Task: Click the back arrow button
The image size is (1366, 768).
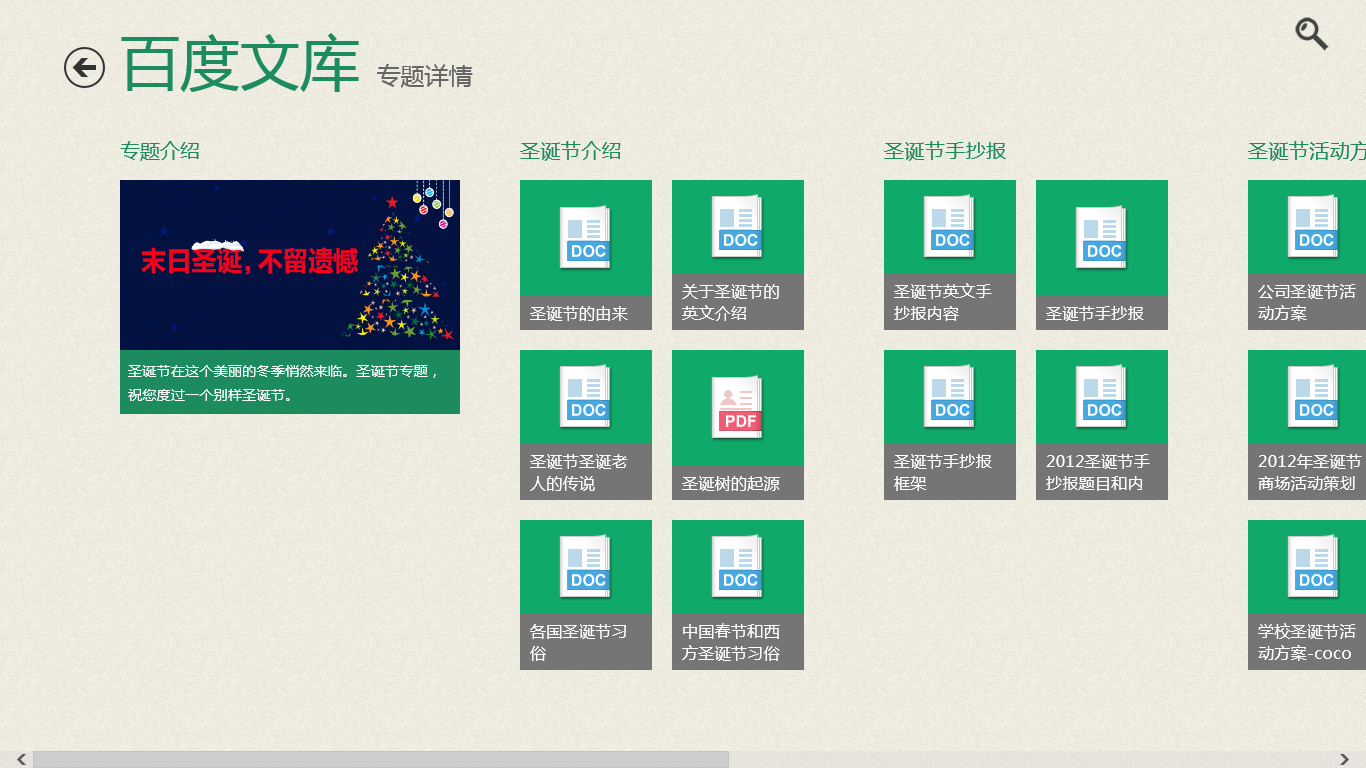Action: tap(84, 68)
